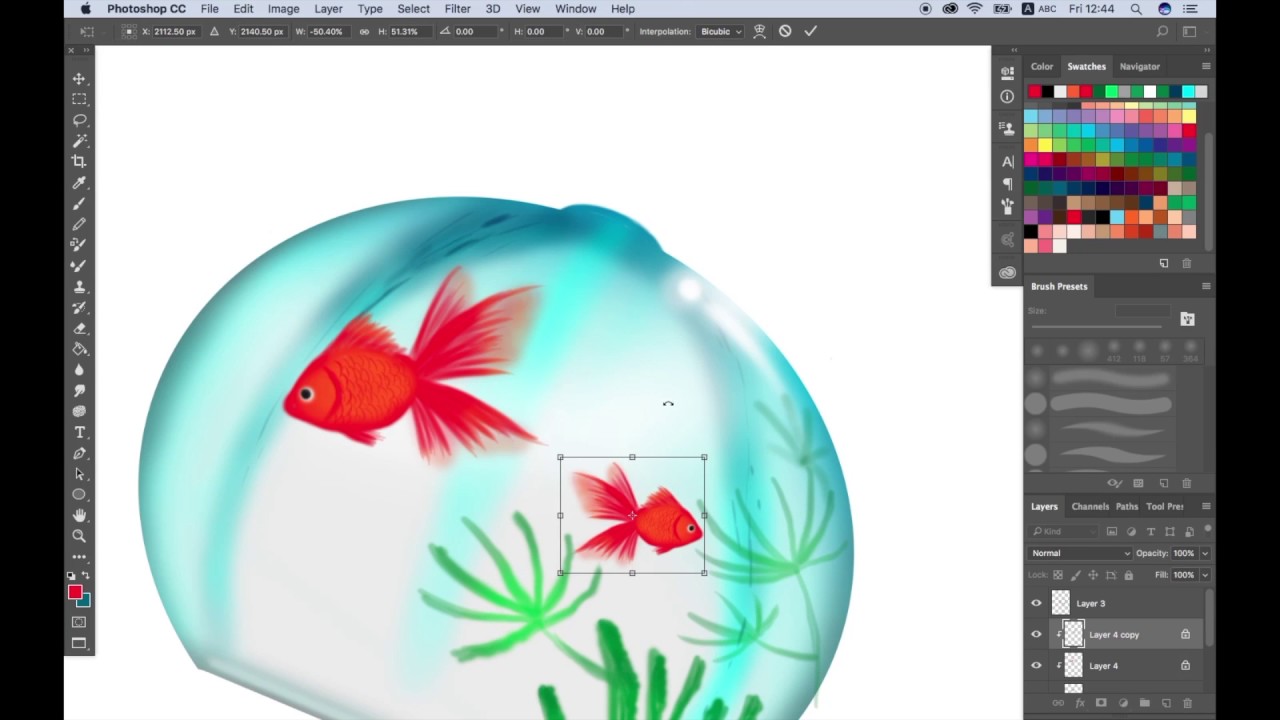Open the Filter menu

[x=457, y=8]
